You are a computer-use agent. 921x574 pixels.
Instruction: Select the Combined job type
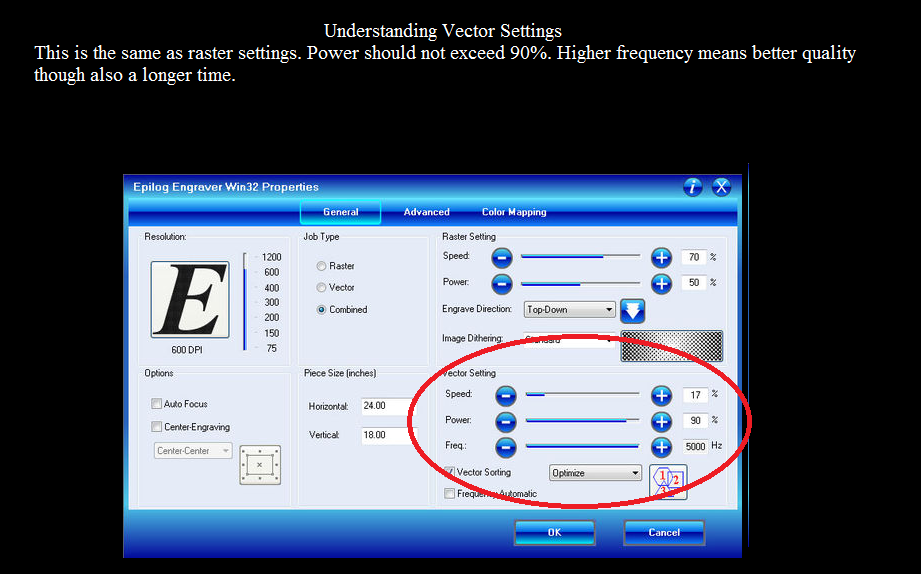321,310
